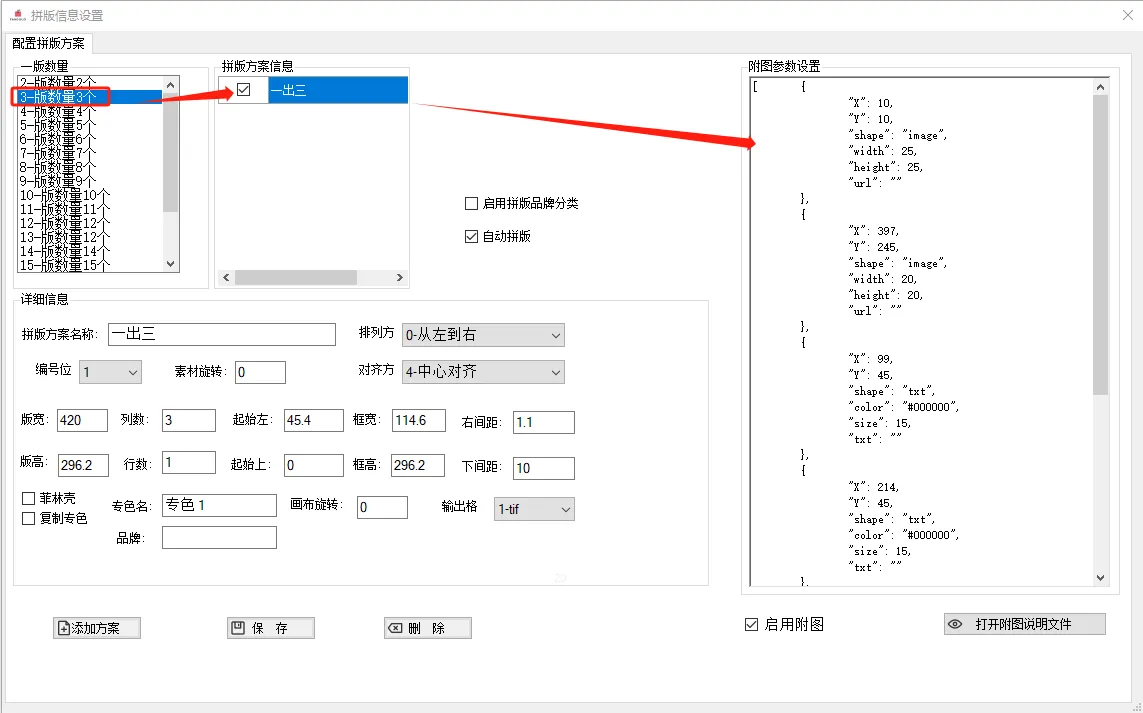The width and height of the screenshot is (1143, 713).
Task: Click 行数 field with 1
Action: coord(189,463)
